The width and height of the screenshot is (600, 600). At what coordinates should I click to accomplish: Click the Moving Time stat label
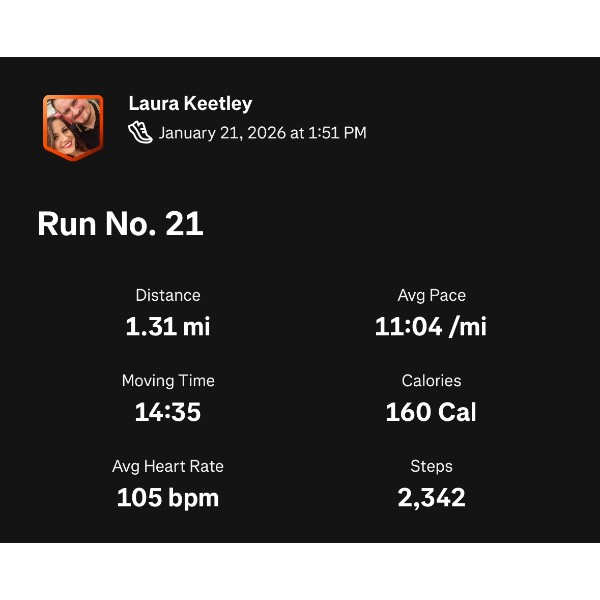coord(168,381)
